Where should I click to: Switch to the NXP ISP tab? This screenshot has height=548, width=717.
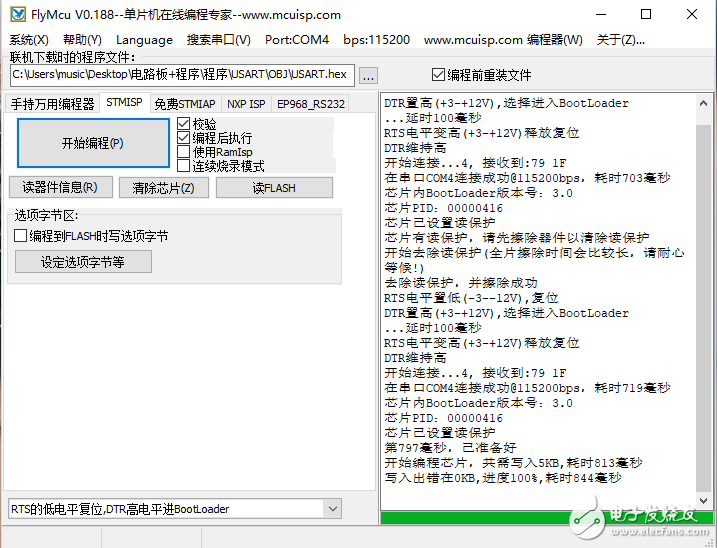(x=246, y=104)
